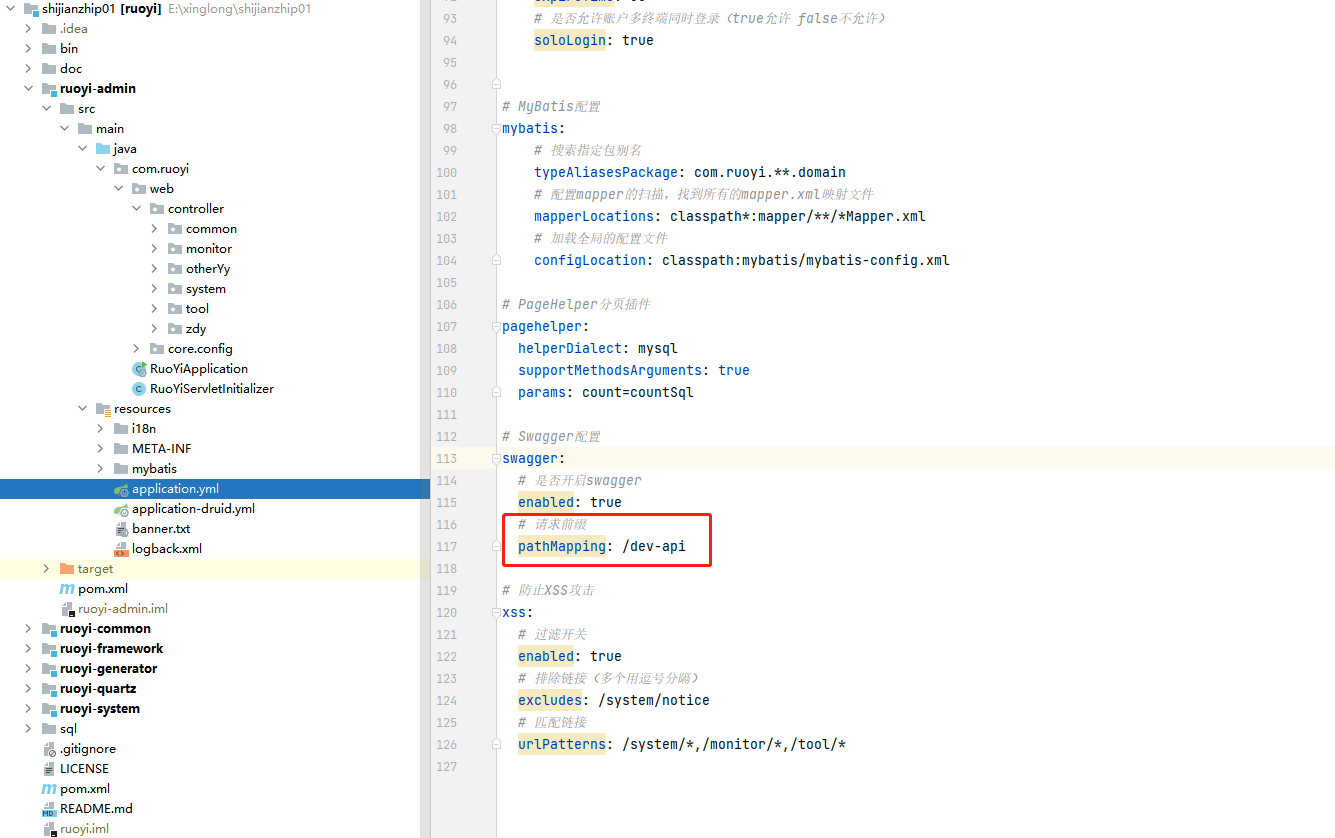Click the fold marker beside xss at line 120

tap(495, 612)
